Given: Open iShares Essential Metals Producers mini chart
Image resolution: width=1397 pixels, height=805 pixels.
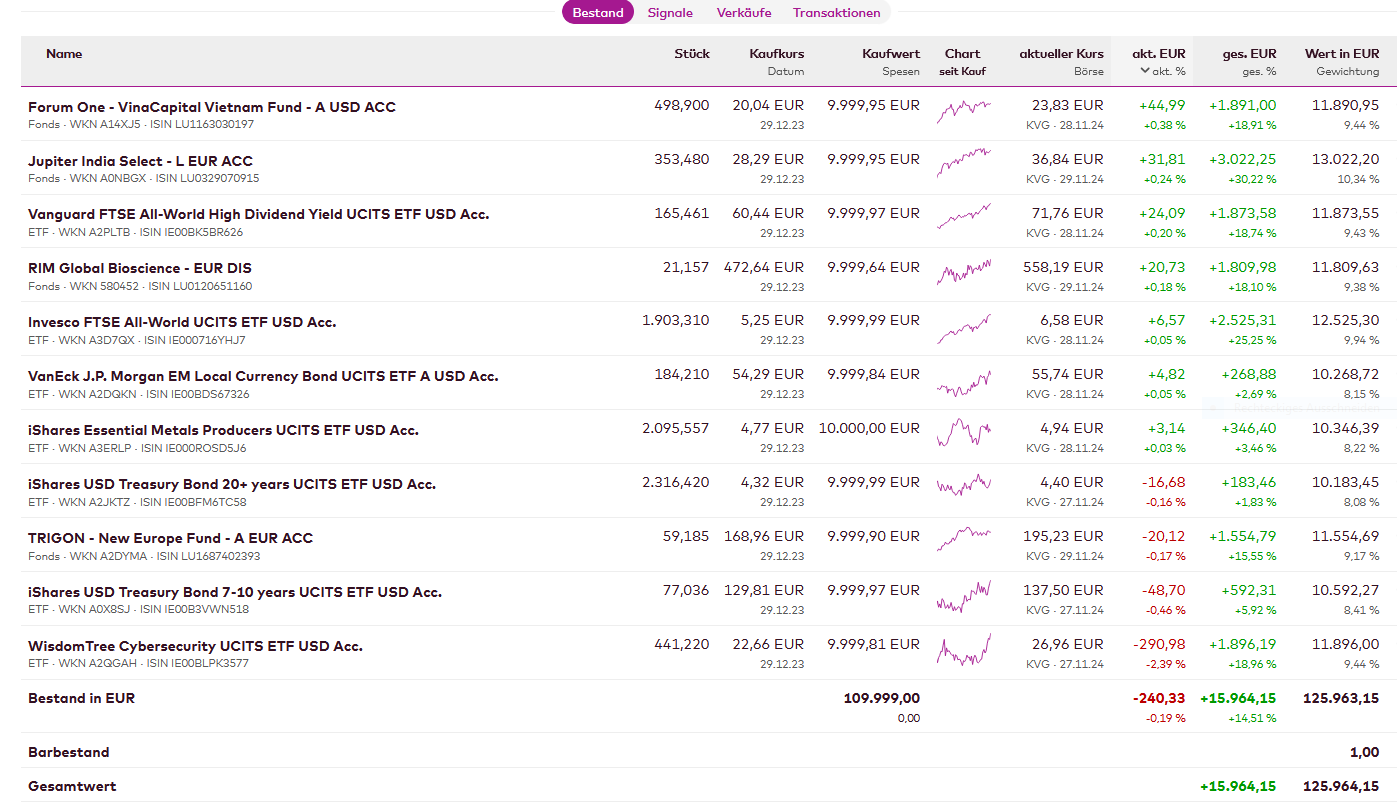Looking at the screenshot, I should (x=963, y=434).
